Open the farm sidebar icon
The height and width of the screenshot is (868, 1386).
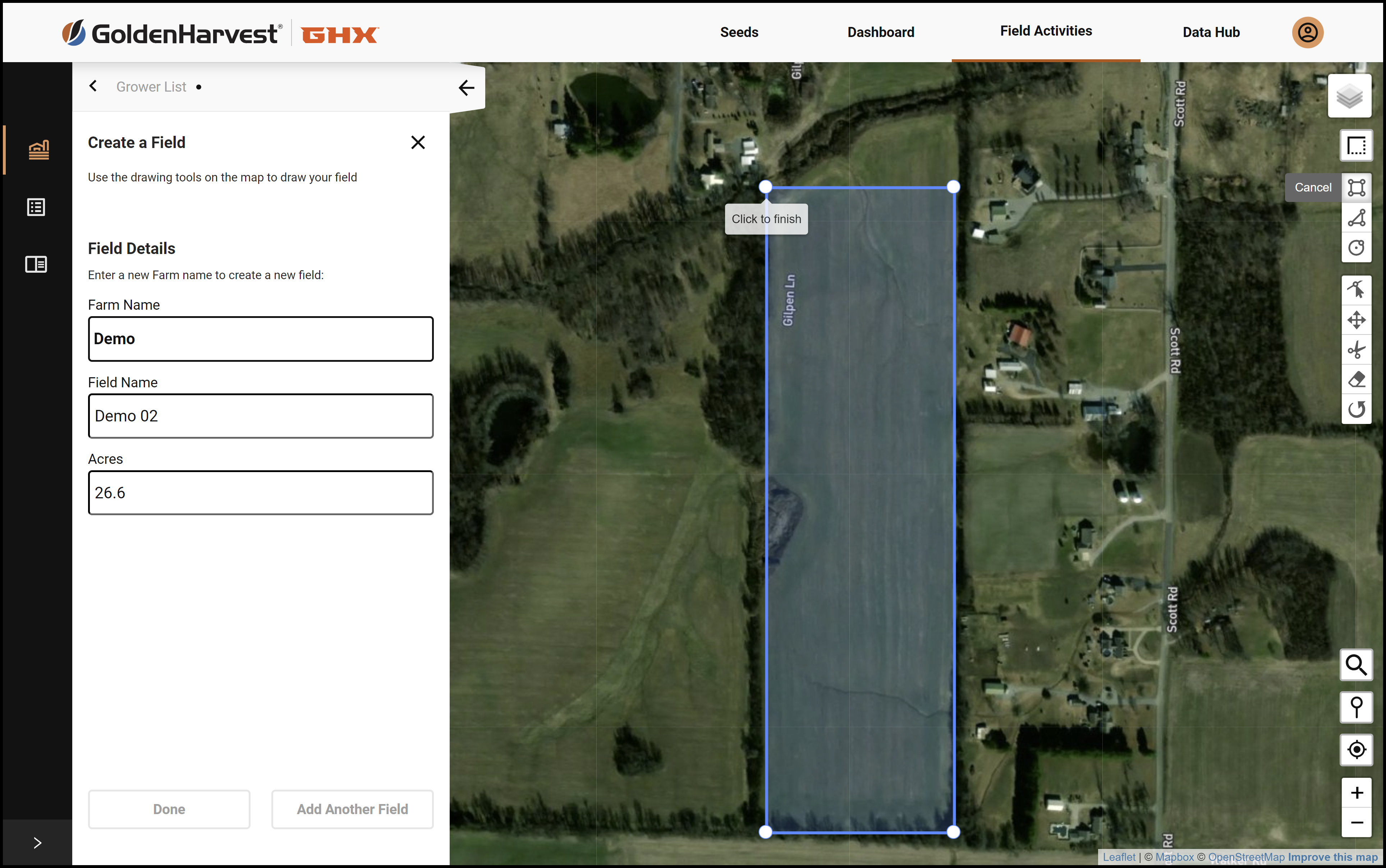[x=38, y=150]
